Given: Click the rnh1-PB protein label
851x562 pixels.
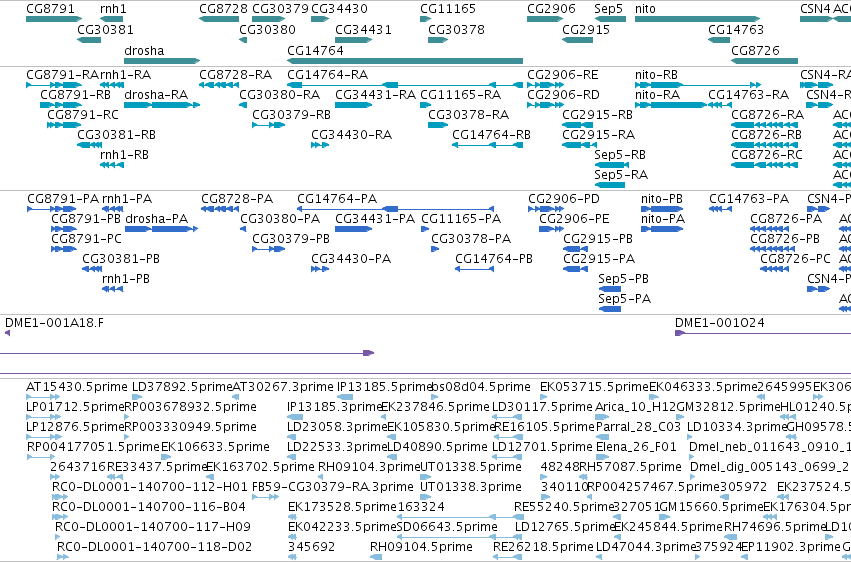Looking at the screenshot, I should [125, 279].
